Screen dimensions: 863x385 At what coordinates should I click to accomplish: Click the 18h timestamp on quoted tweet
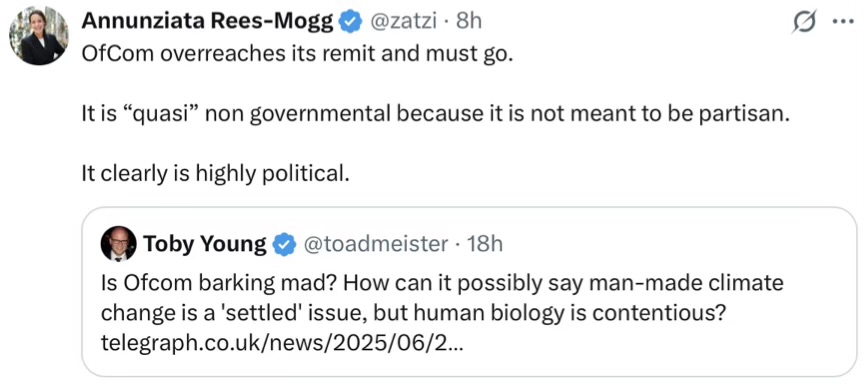(485, 244)
